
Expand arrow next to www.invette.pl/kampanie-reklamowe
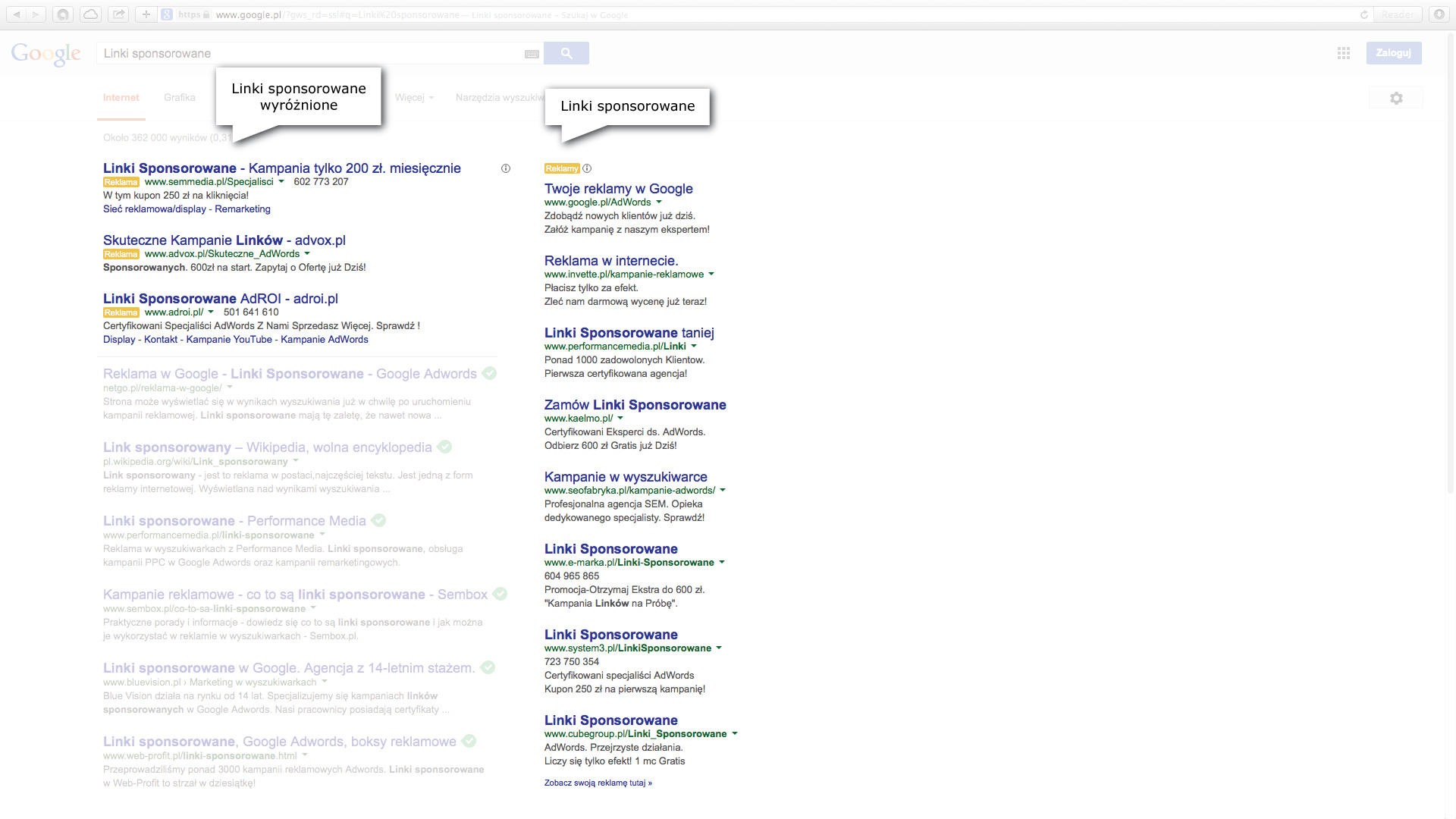click(711, 275)
